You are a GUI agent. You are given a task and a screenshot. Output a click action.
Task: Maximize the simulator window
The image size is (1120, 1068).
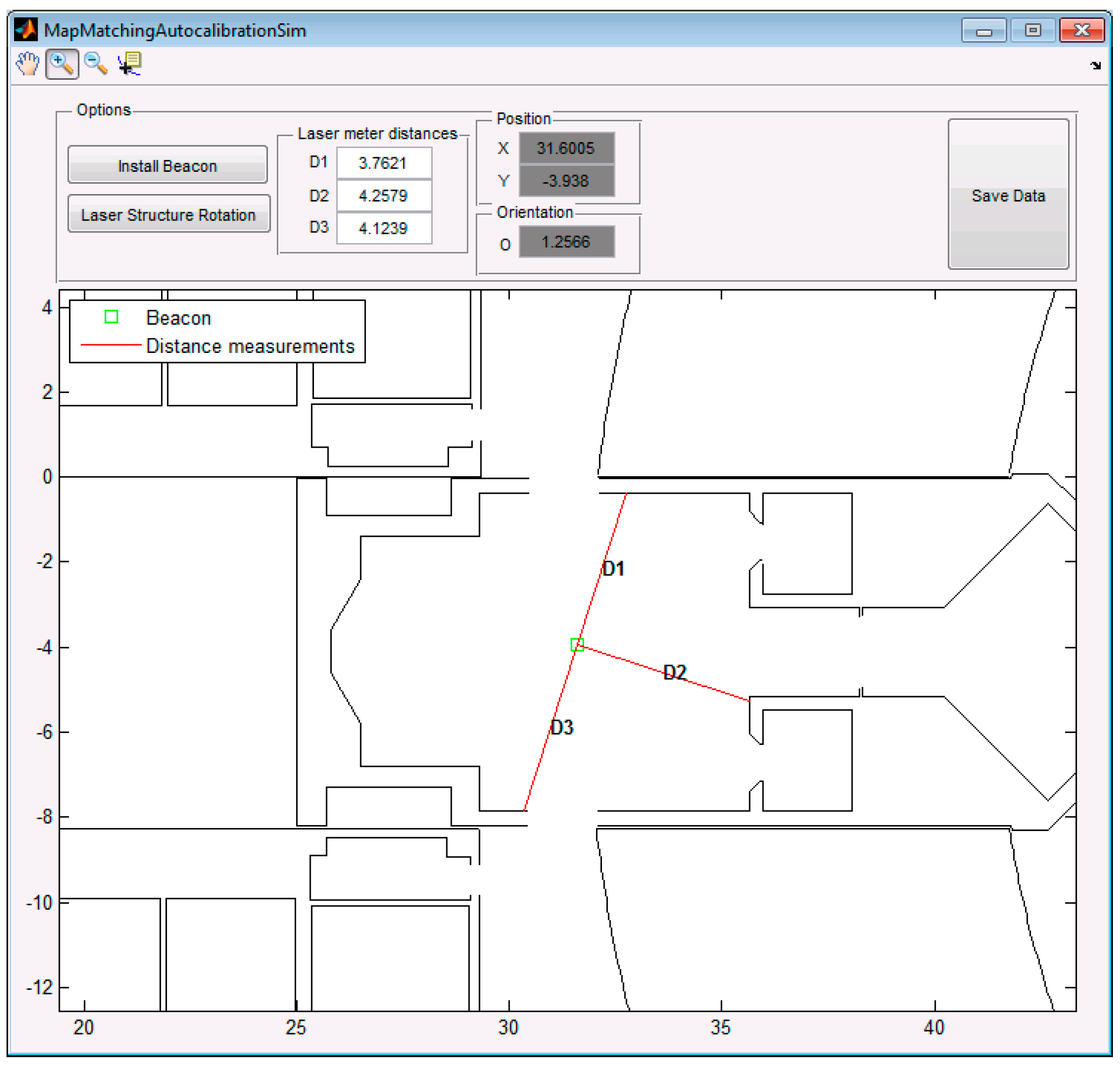(x=1032, y=30)
